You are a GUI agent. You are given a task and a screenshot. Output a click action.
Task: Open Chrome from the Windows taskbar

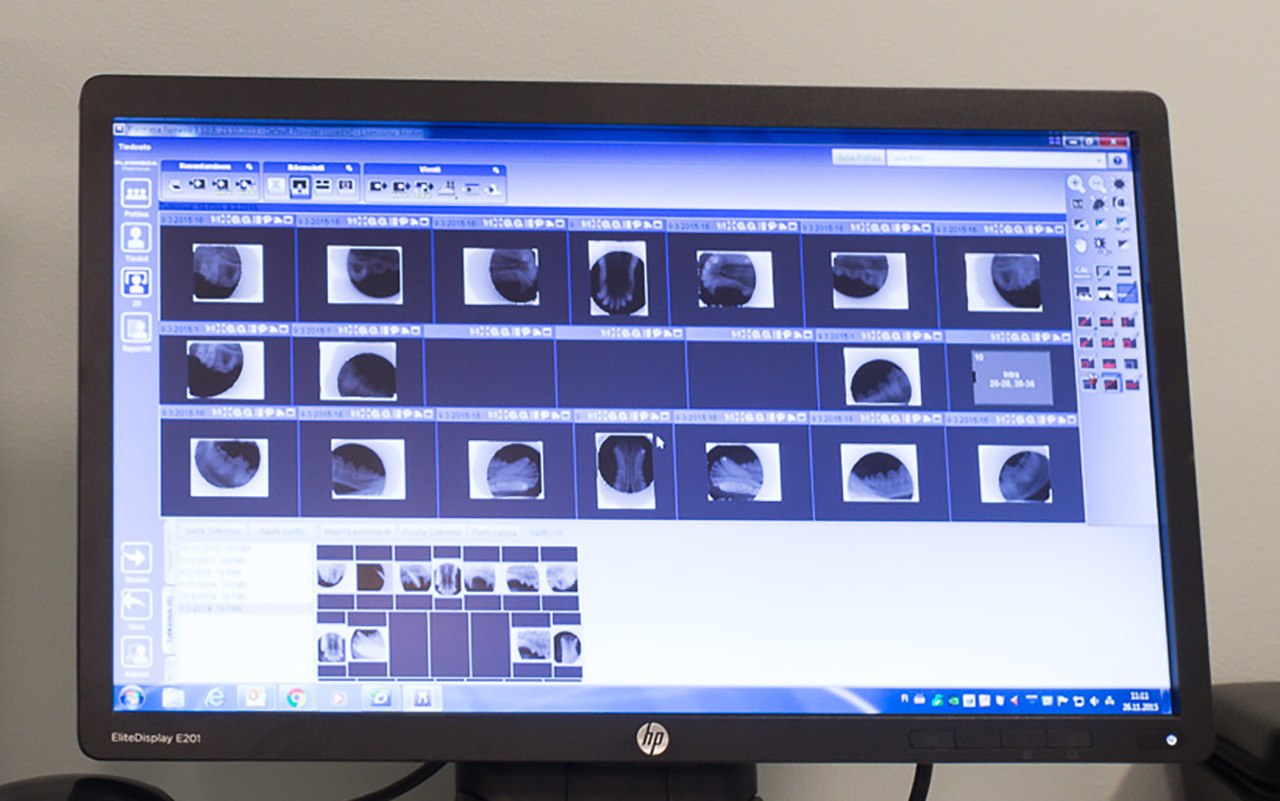(x=295, y=697)
